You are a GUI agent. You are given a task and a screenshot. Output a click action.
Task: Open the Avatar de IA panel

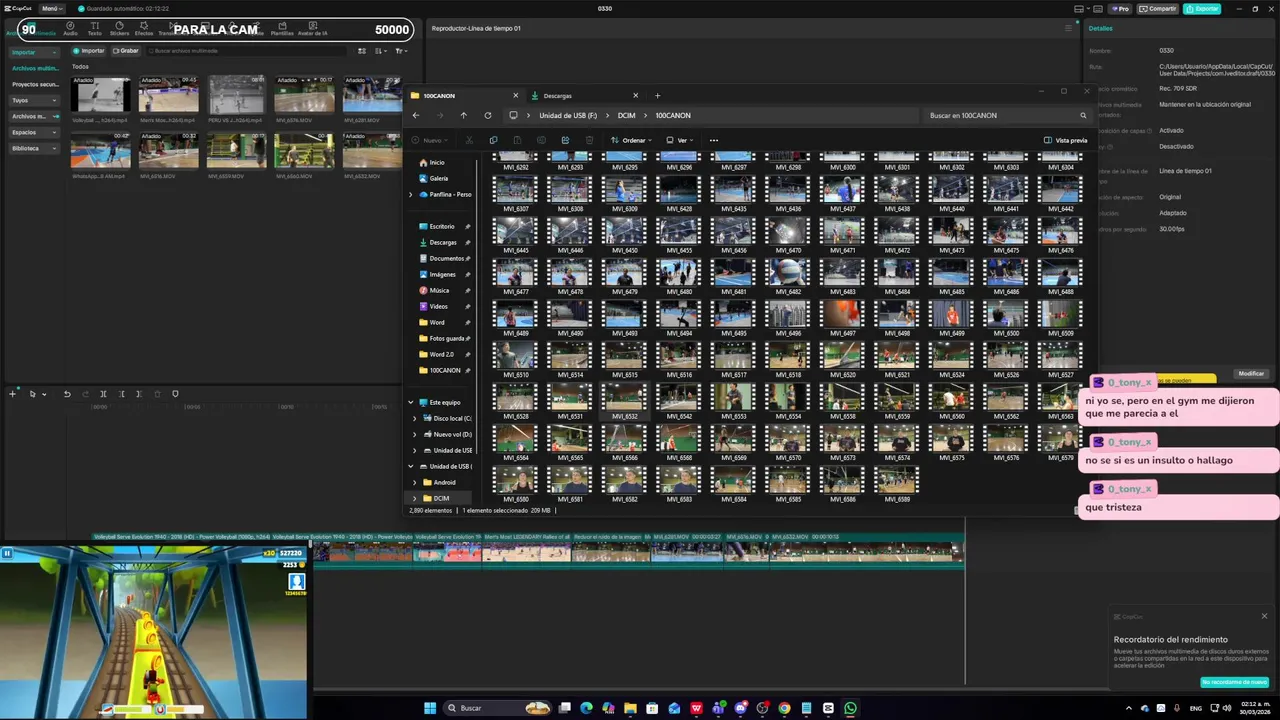pos(312,28)
